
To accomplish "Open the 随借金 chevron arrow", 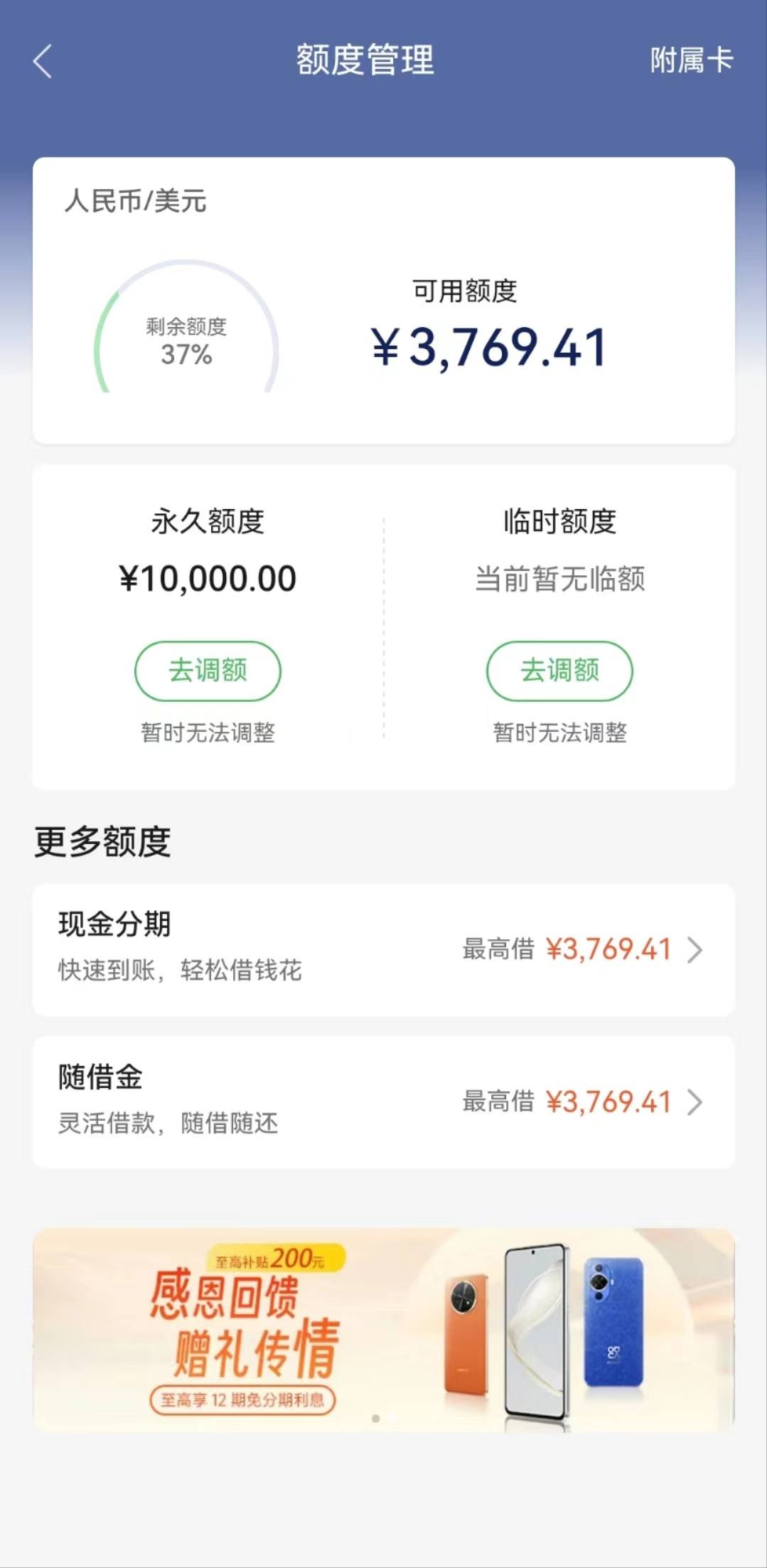I will tap(694, 1102).
